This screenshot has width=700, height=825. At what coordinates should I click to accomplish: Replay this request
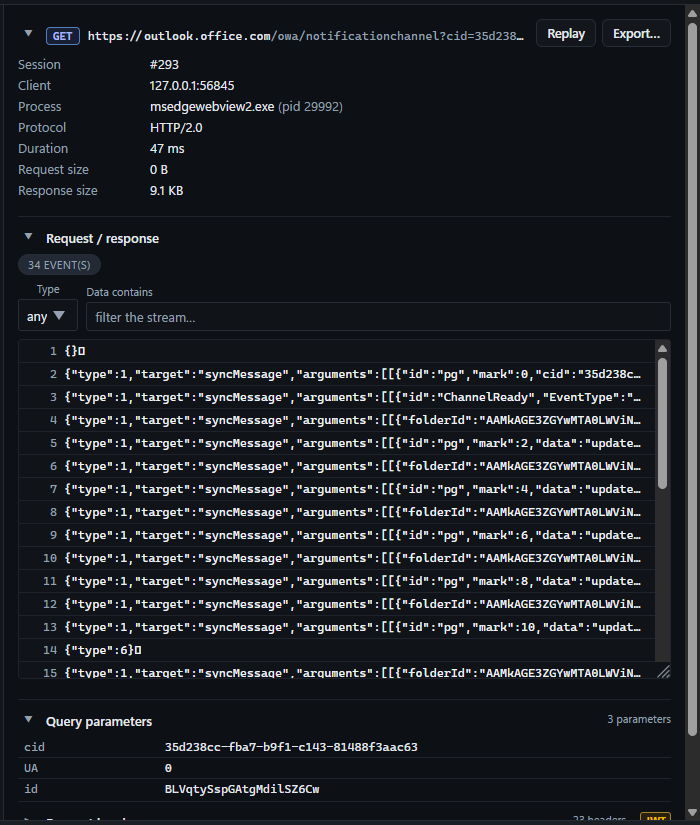pos(566,34)
